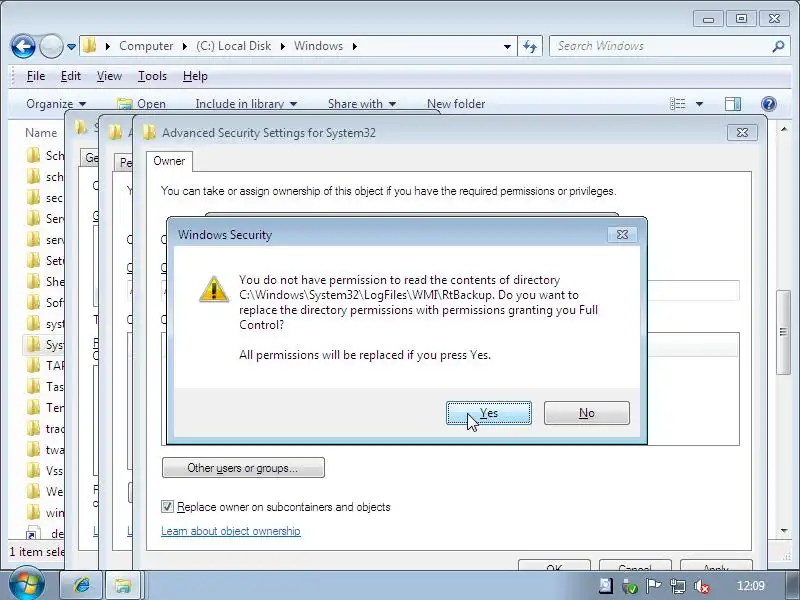Image resolution: width=800 pixels, height=600 pixels.
Task: Expand Share with dropdown
Action: (362, 104)
